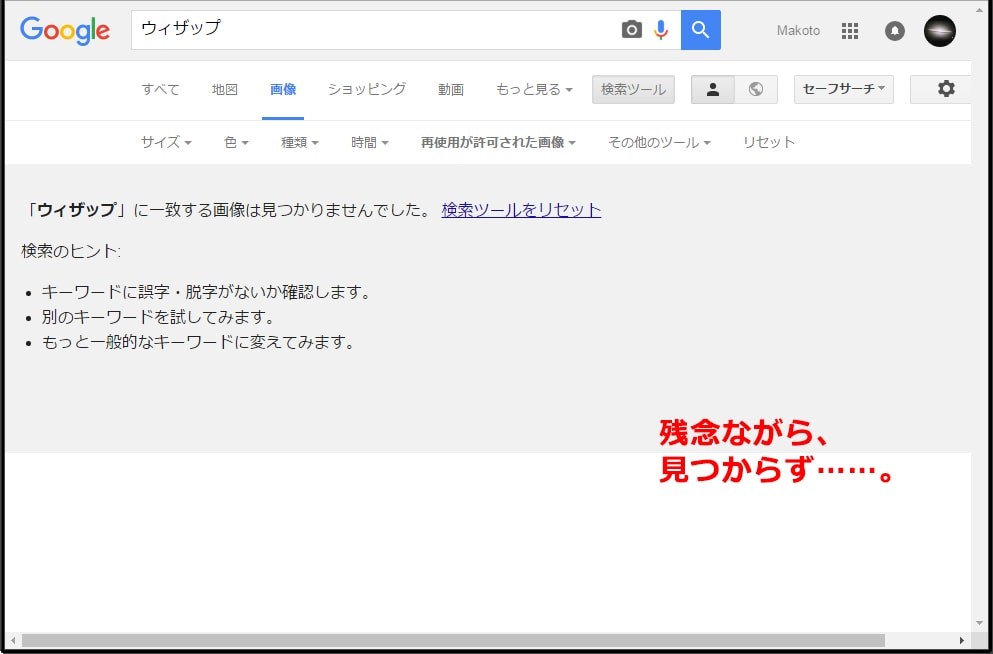Select the globe results filter icon

[x=756, y=89]
